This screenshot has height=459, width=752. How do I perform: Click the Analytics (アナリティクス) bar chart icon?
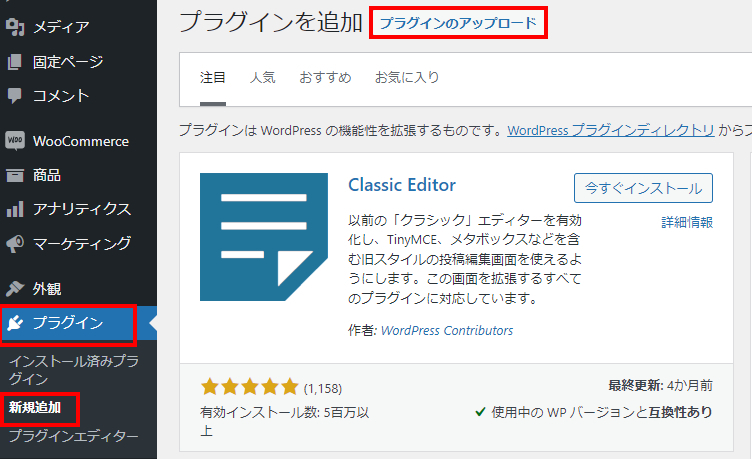[15, 209]
